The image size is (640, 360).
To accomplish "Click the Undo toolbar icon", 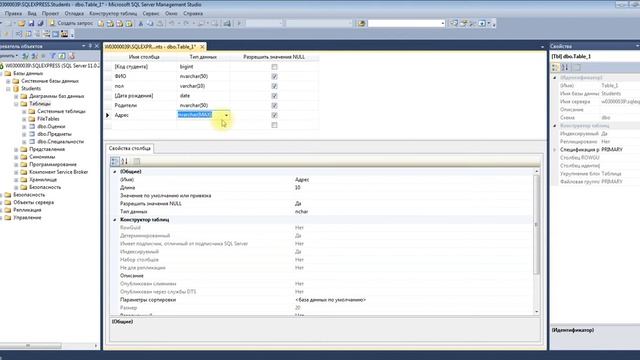I will (171, 23).
